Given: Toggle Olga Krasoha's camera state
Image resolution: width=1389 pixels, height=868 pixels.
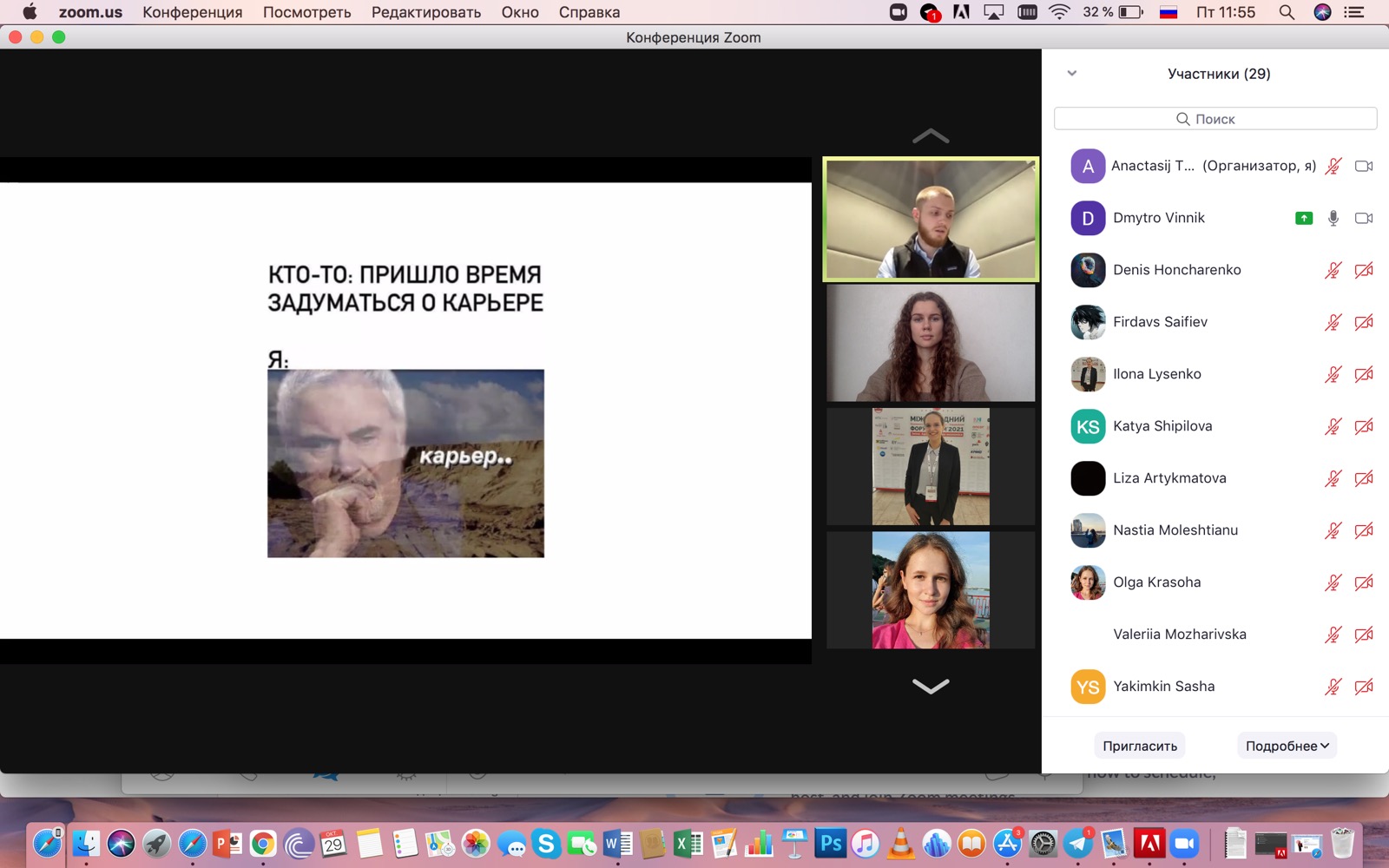Looking at the screenshot, I should click(1364, 582).
